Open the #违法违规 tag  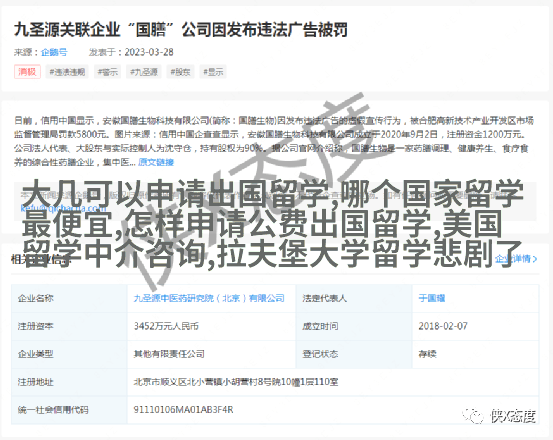click(x=67, y=72)
